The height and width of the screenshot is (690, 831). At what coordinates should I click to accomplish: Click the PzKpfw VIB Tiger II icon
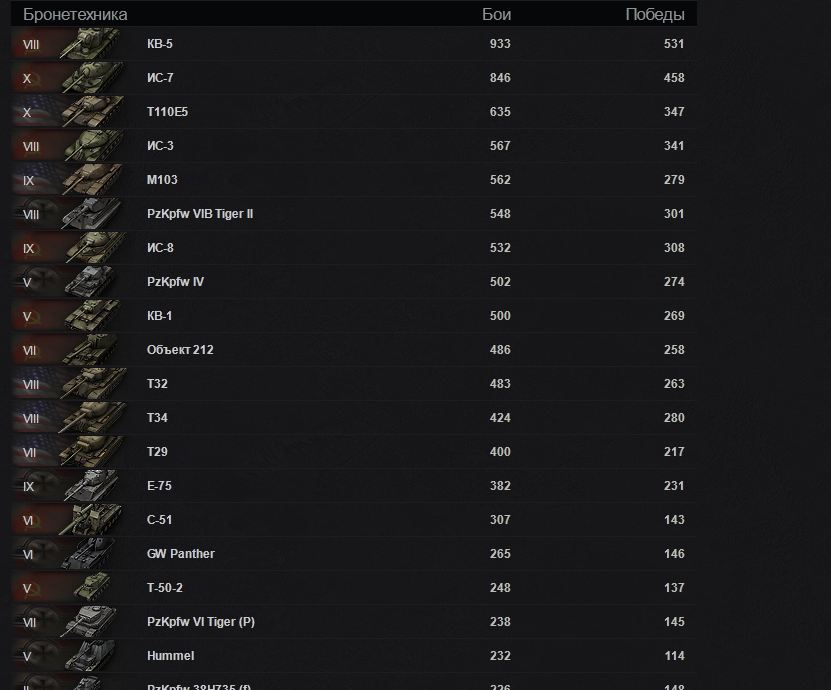[x=93, y=214]
